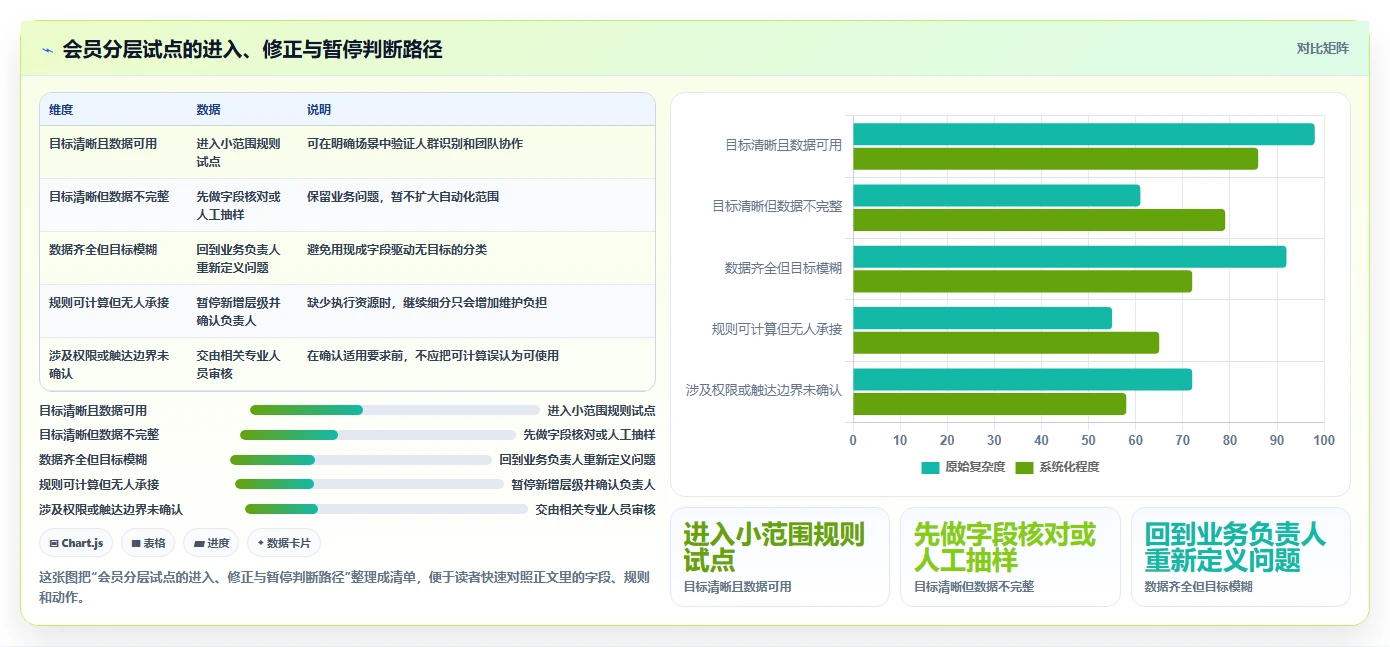This screenshot has height=647, width=1390.
Task: Click progress bar for 规则可计算但无人承接
Action: click(x=370, y=484)
